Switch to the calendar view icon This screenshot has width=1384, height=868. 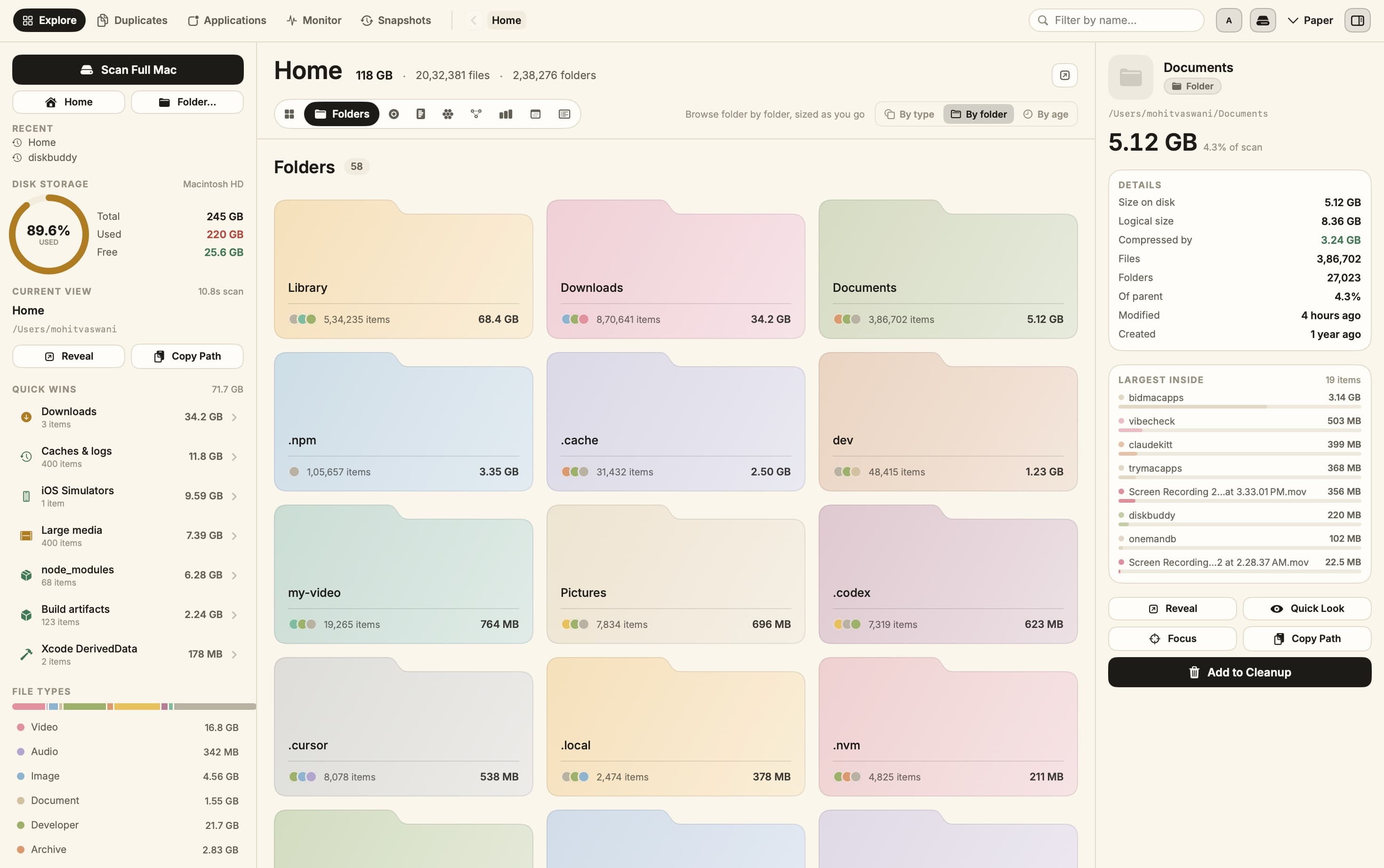536,114
